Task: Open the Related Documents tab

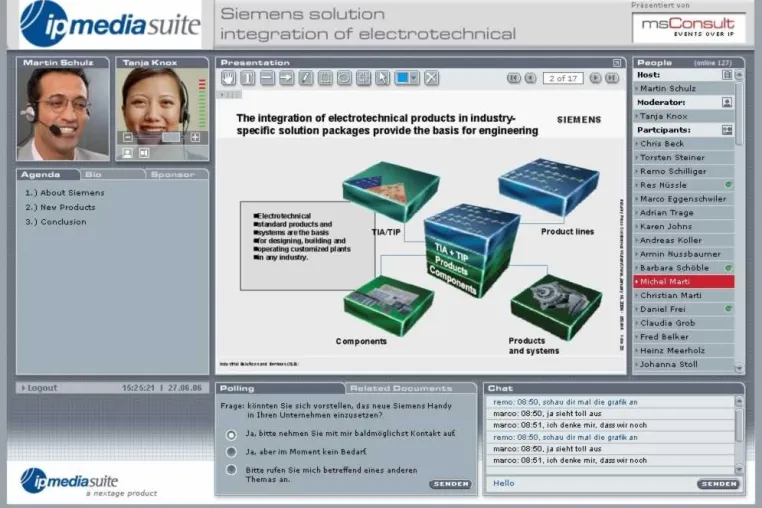Action: coord(410,388)
